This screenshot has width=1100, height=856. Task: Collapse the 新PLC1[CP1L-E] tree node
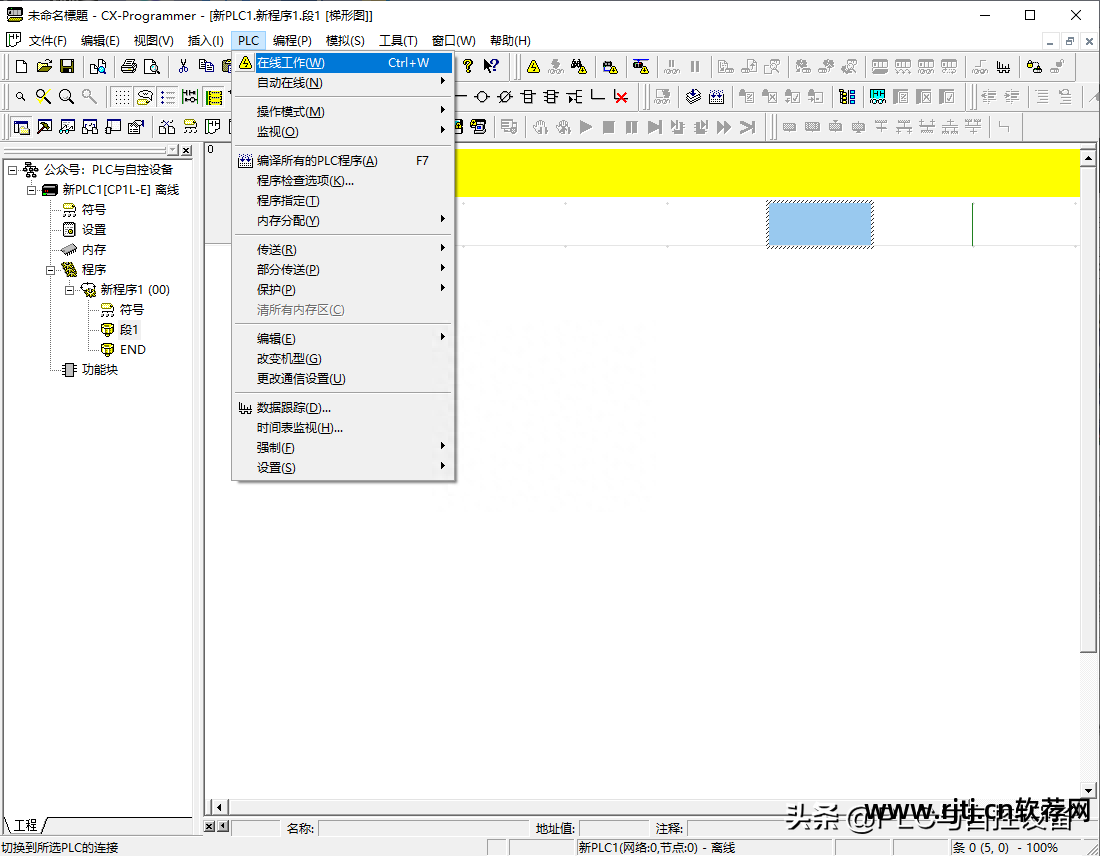coord(31,190)
